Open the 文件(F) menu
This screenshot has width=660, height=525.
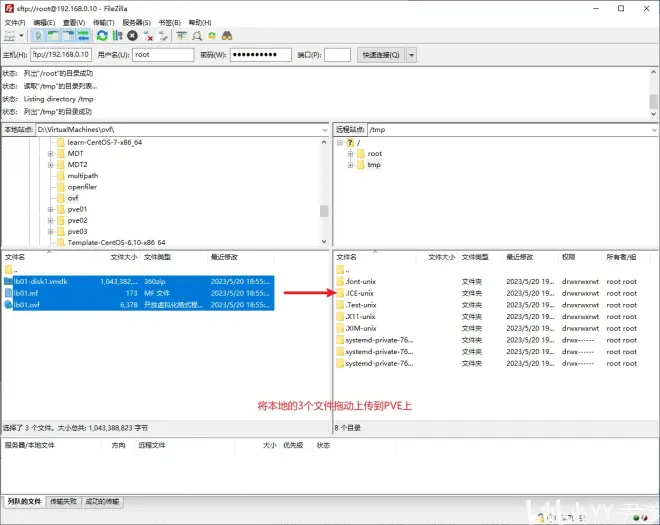click(x=15, y=22)
